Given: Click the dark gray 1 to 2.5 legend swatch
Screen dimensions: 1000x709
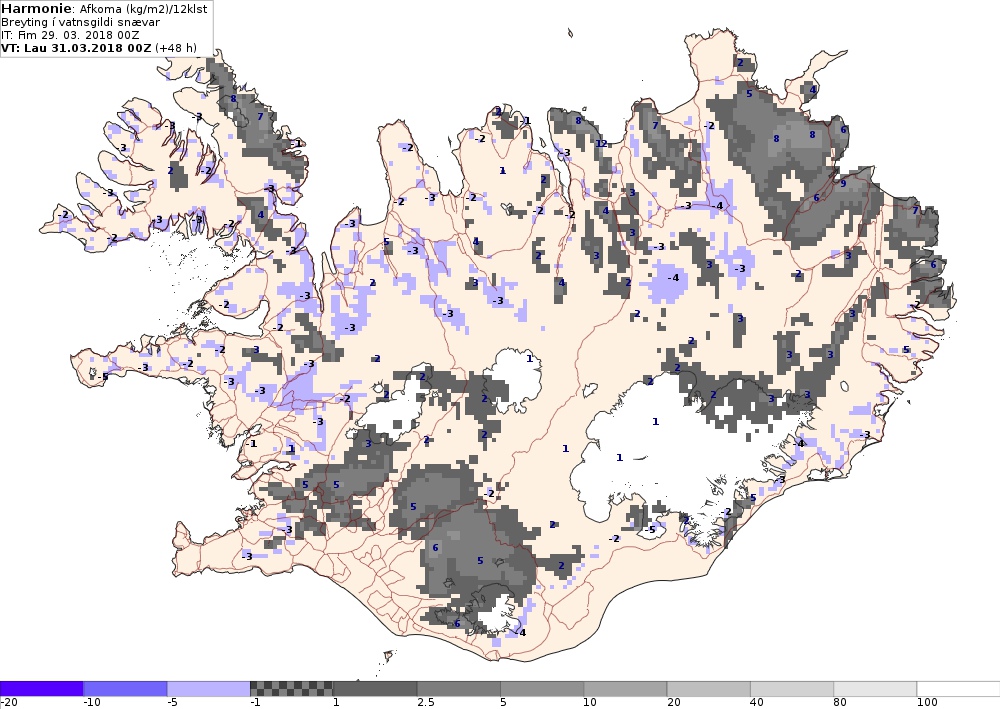Looking at the screenshot, I should pos(375,689).
